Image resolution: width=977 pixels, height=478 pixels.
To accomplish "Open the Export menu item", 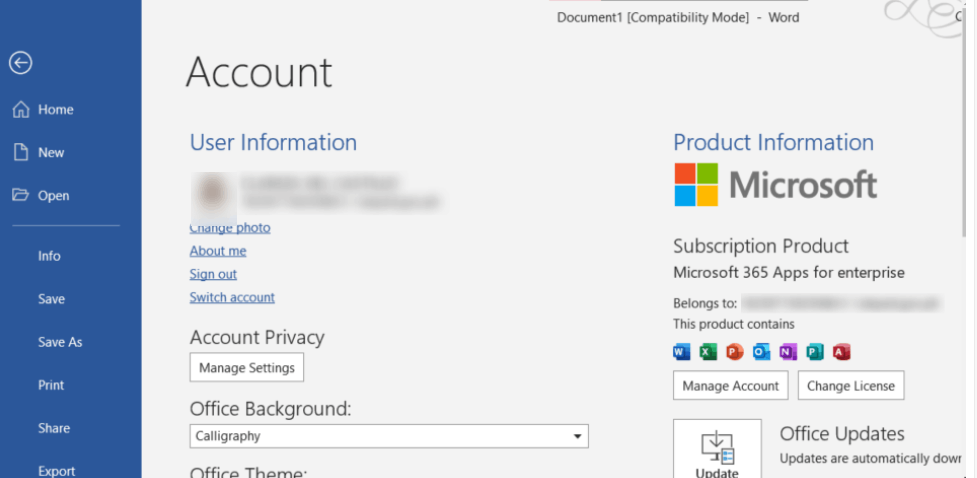I will [x=57, y=471].
